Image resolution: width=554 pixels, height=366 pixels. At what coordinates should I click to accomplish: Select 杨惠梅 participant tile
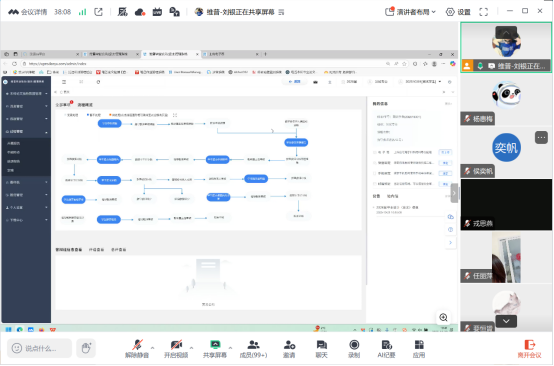pyautogui.click(x=506, y=100)
